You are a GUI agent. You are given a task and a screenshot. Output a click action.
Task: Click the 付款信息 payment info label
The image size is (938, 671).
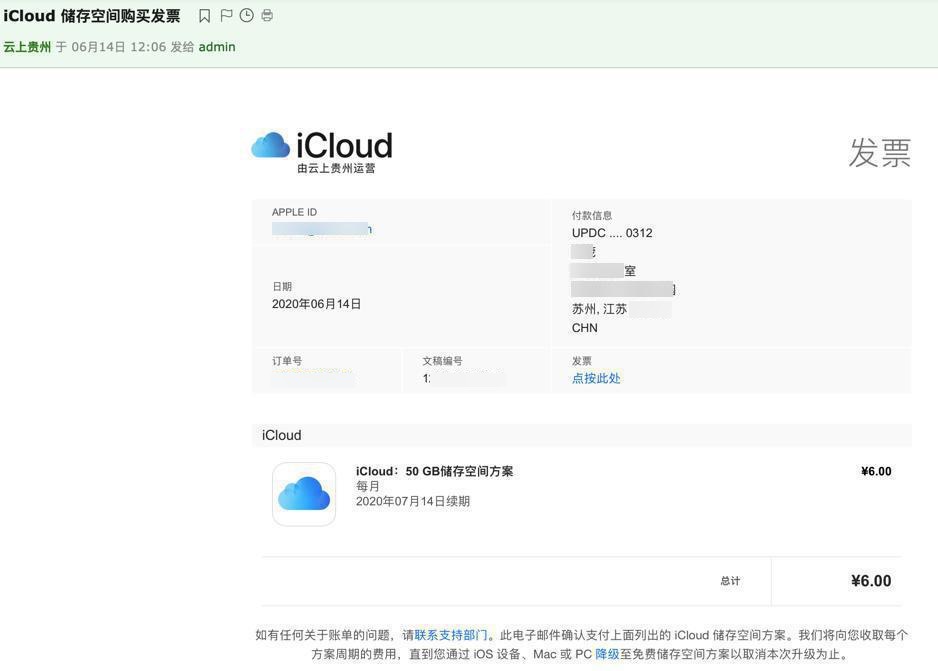[592, 215]
